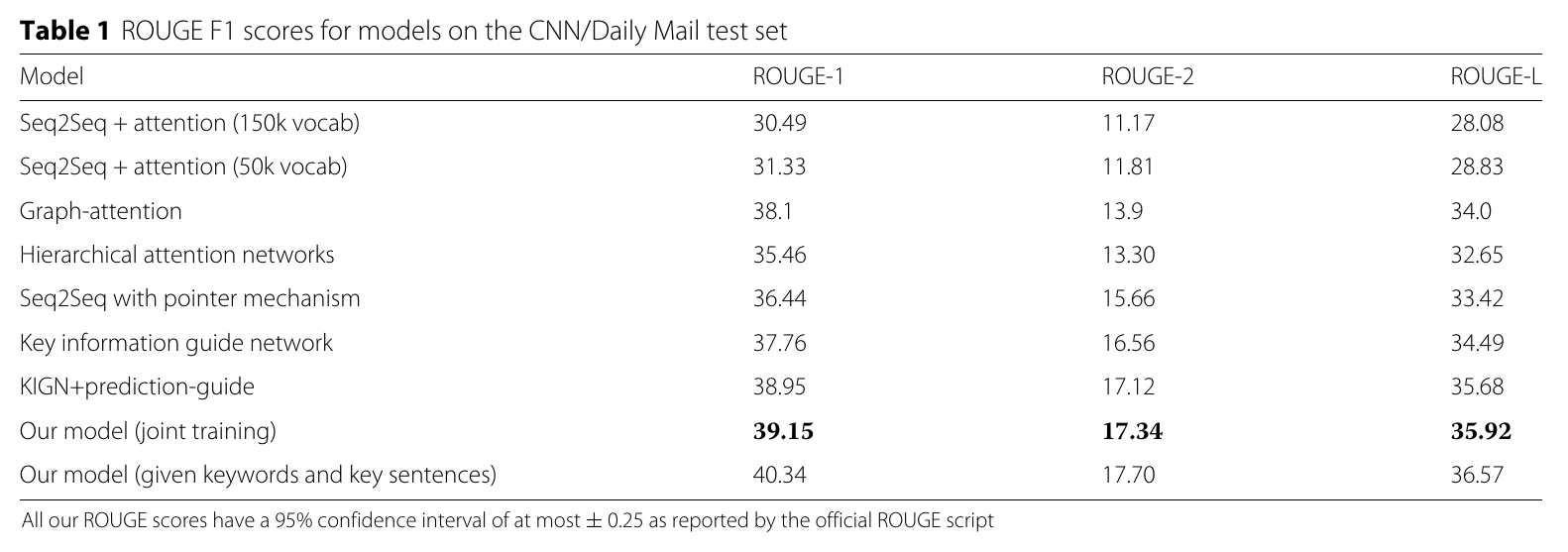
Task: Click the 40.34 ROUGE-1 score
Action: [x=780, y=475]
